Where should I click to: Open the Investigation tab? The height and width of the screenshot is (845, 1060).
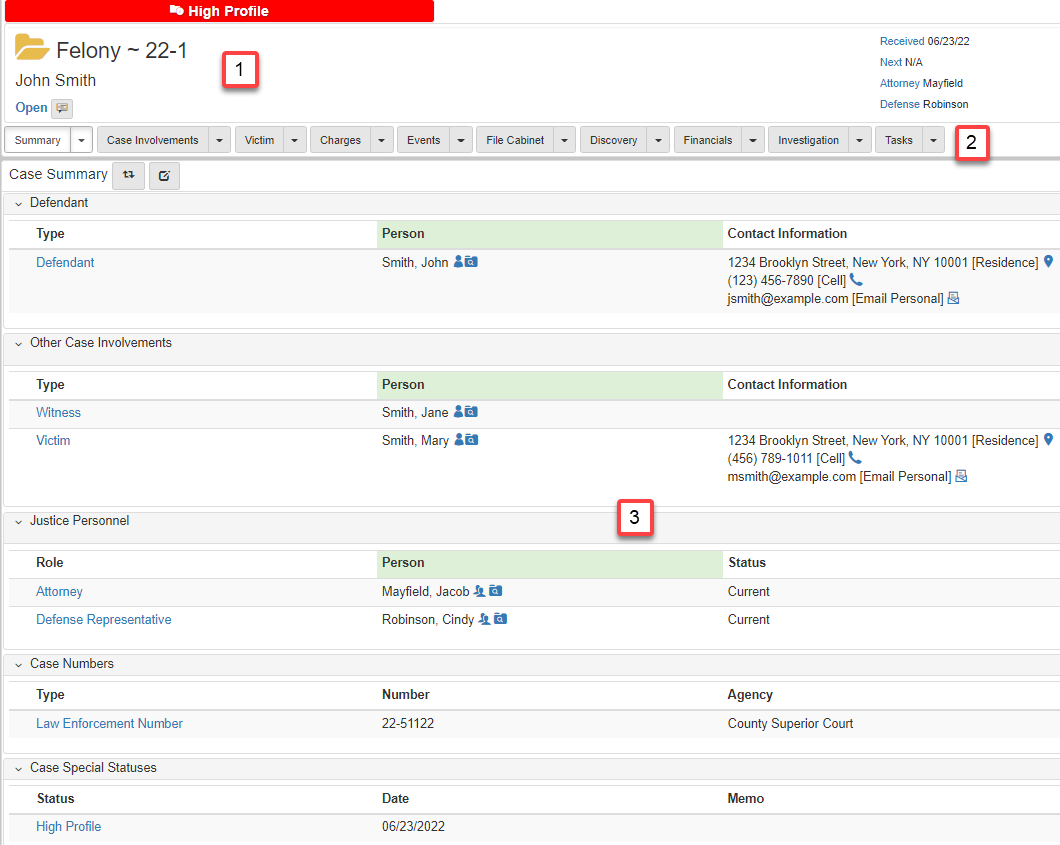click(x=808, y=140)
